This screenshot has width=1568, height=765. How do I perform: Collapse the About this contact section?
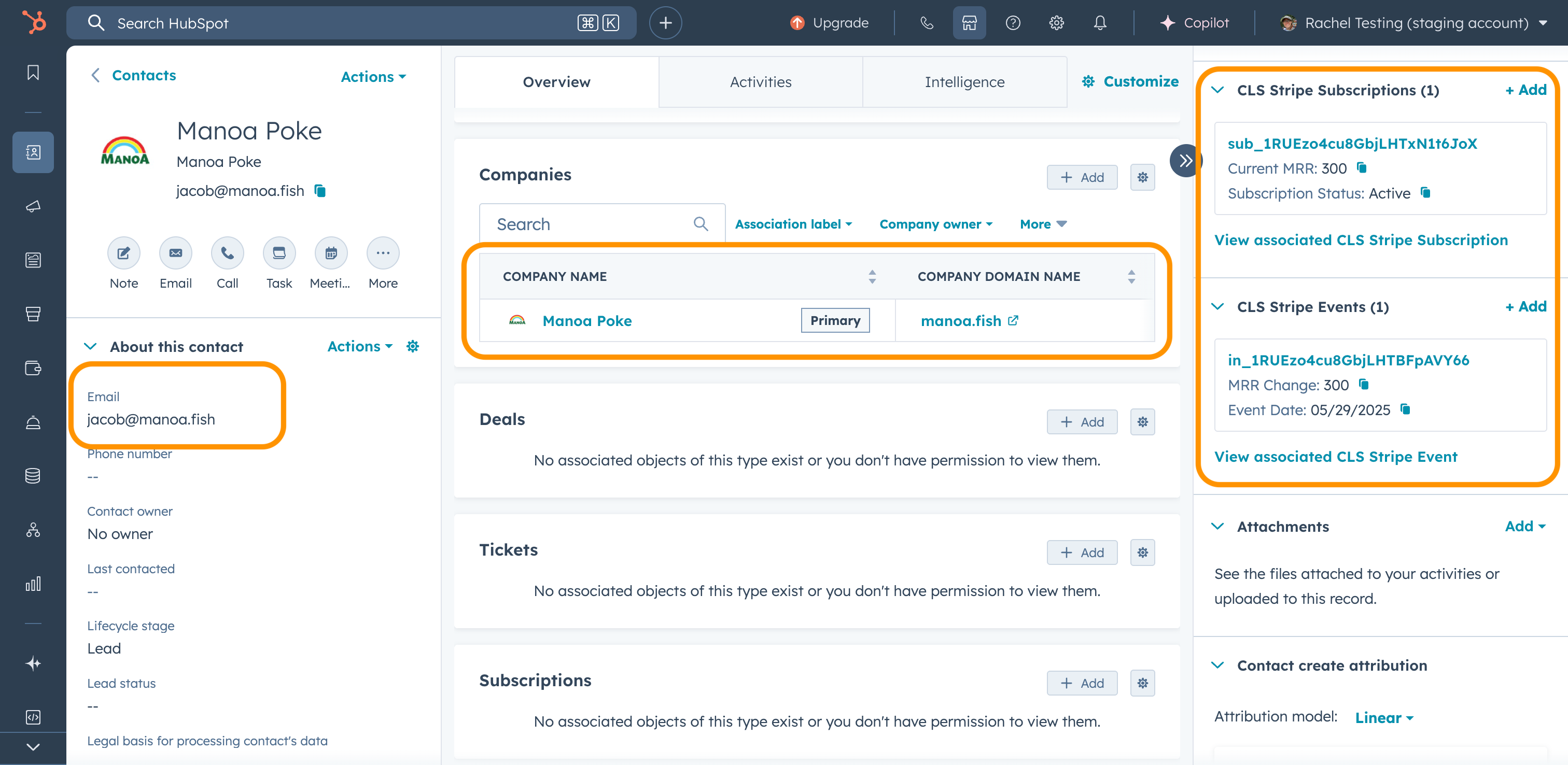click(x=90, y=346)
